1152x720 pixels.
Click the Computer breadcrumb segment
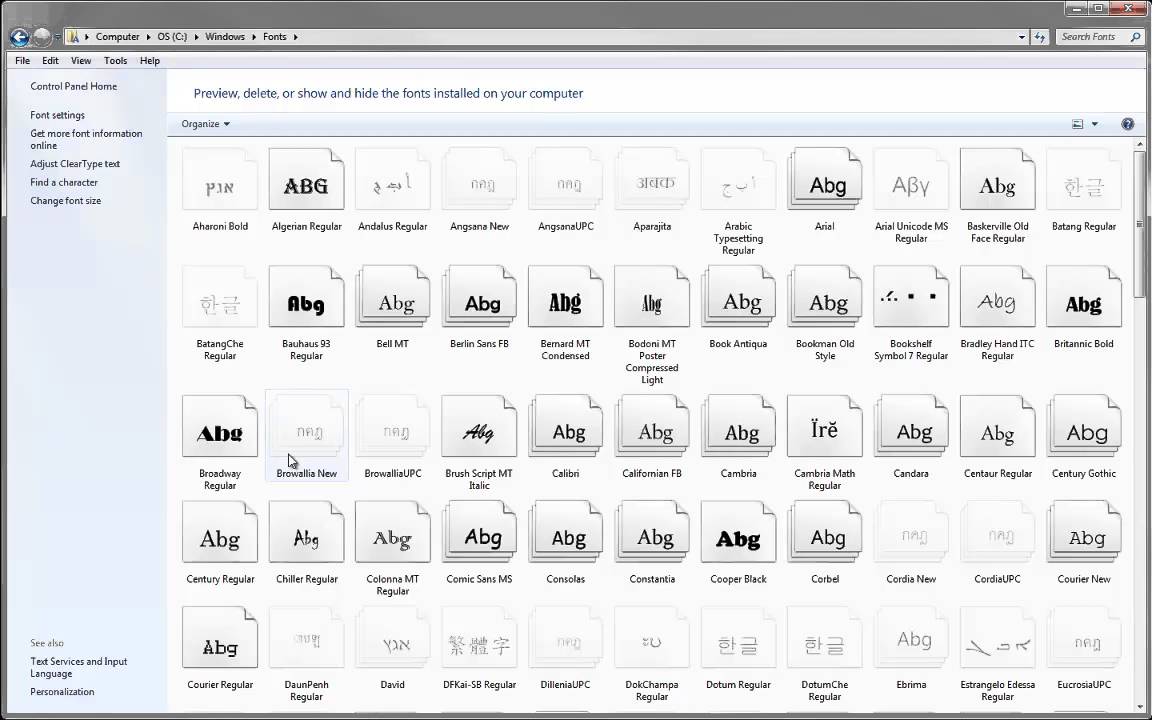(118, 37)
